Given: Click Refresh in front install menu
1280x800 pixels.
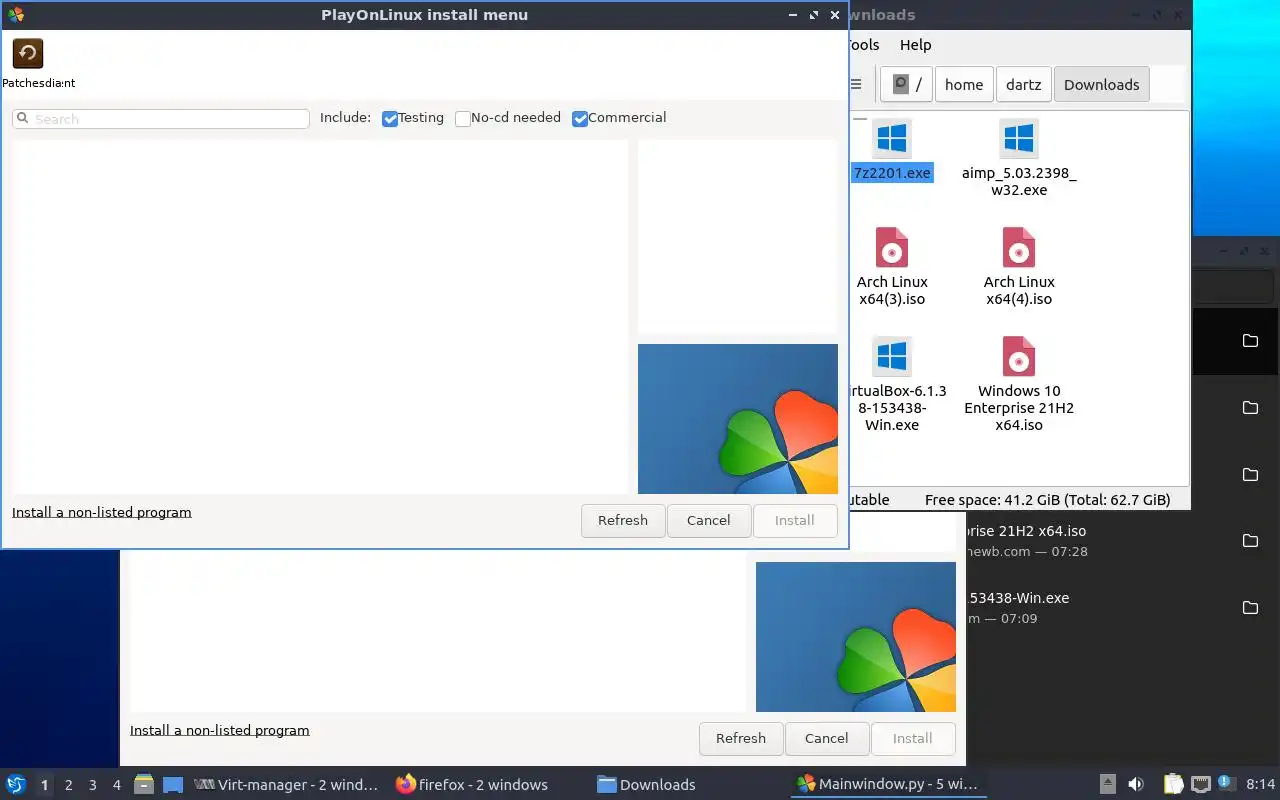Looking at the screenshot, I should coord(623,520).
